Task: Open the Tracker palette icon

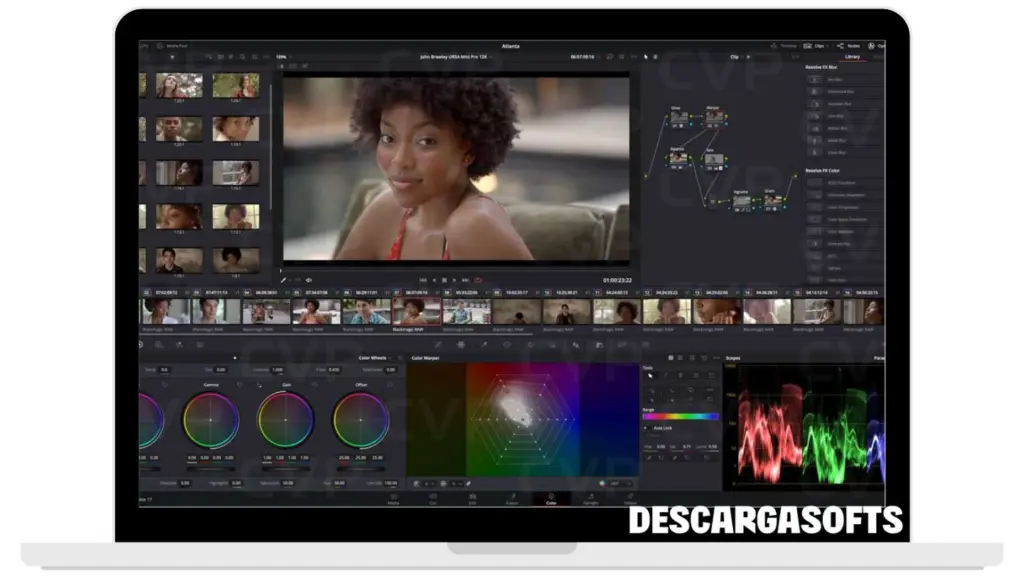Action: pos(530,345)
